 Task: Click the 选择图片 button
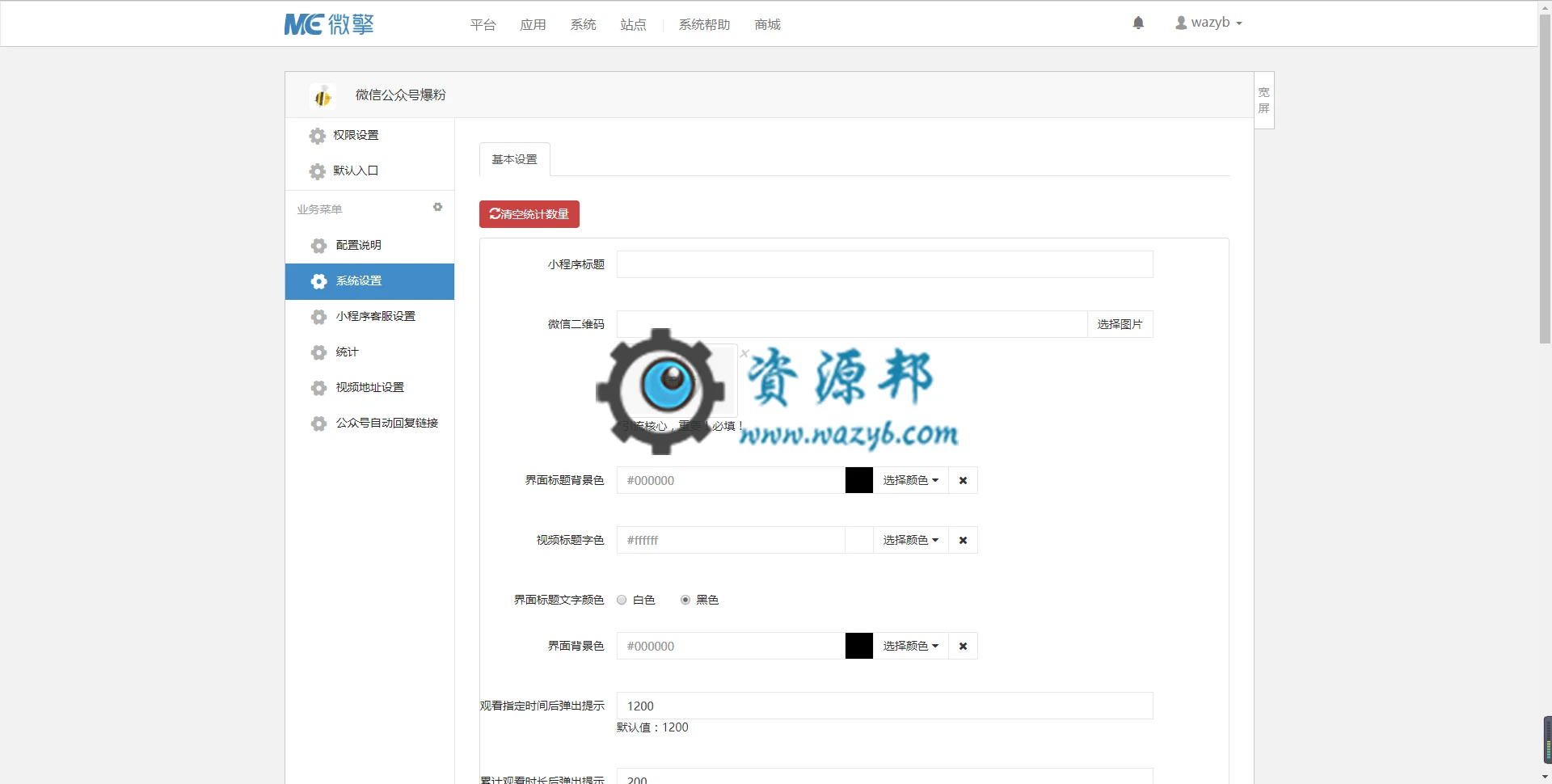point(1120,324)
